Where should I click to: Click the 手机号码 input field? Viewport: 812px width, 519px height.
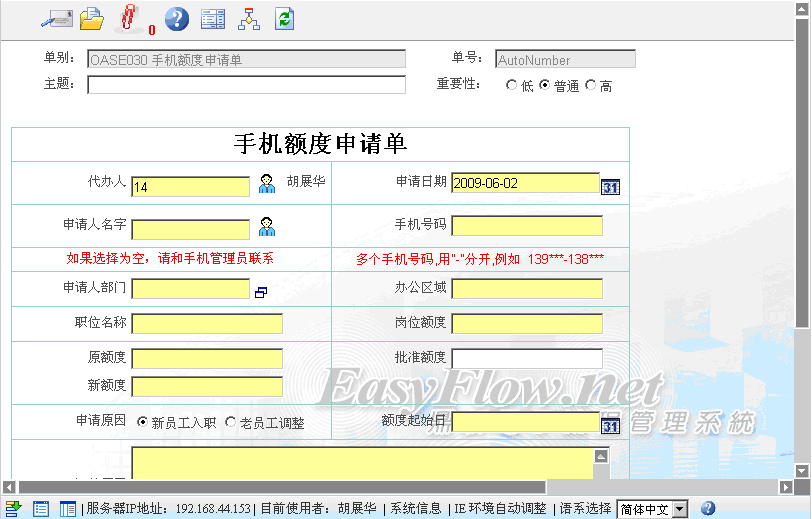(527, 226)
